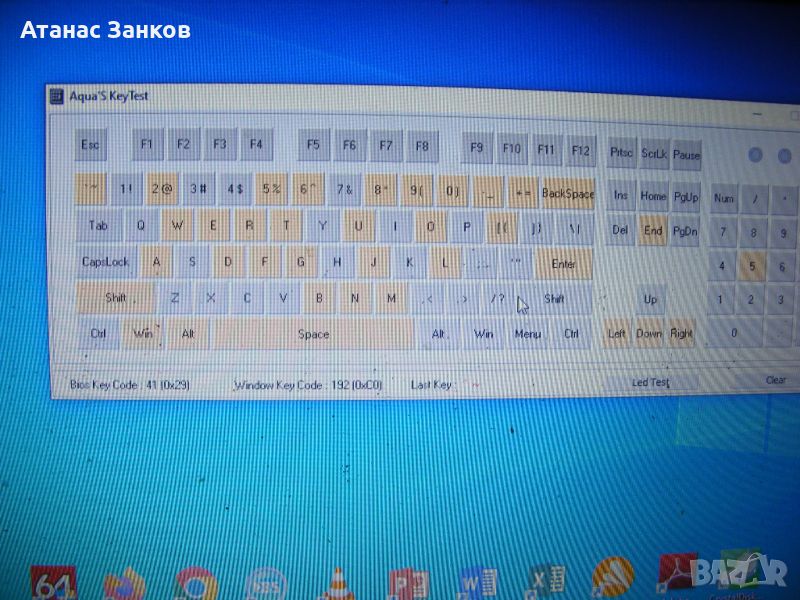Click the BackSpace key button
The width and height of the screenshot is (800, 600).
point(568,193)
